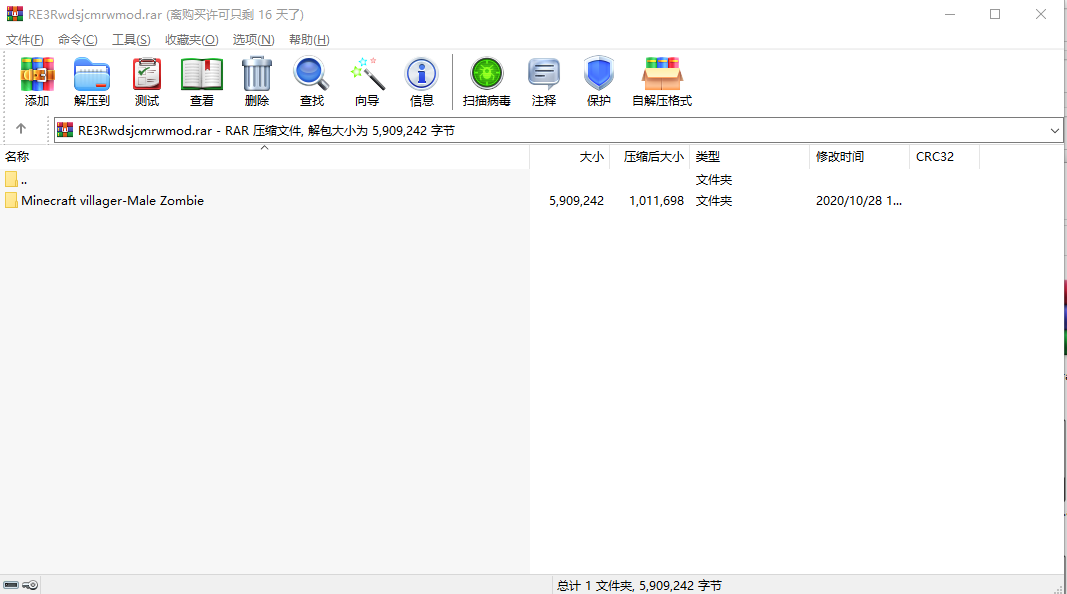Sort by Modified (修改时间) column header
Viewport: 1067px width, 594px height.
click(x=859, y=156)
